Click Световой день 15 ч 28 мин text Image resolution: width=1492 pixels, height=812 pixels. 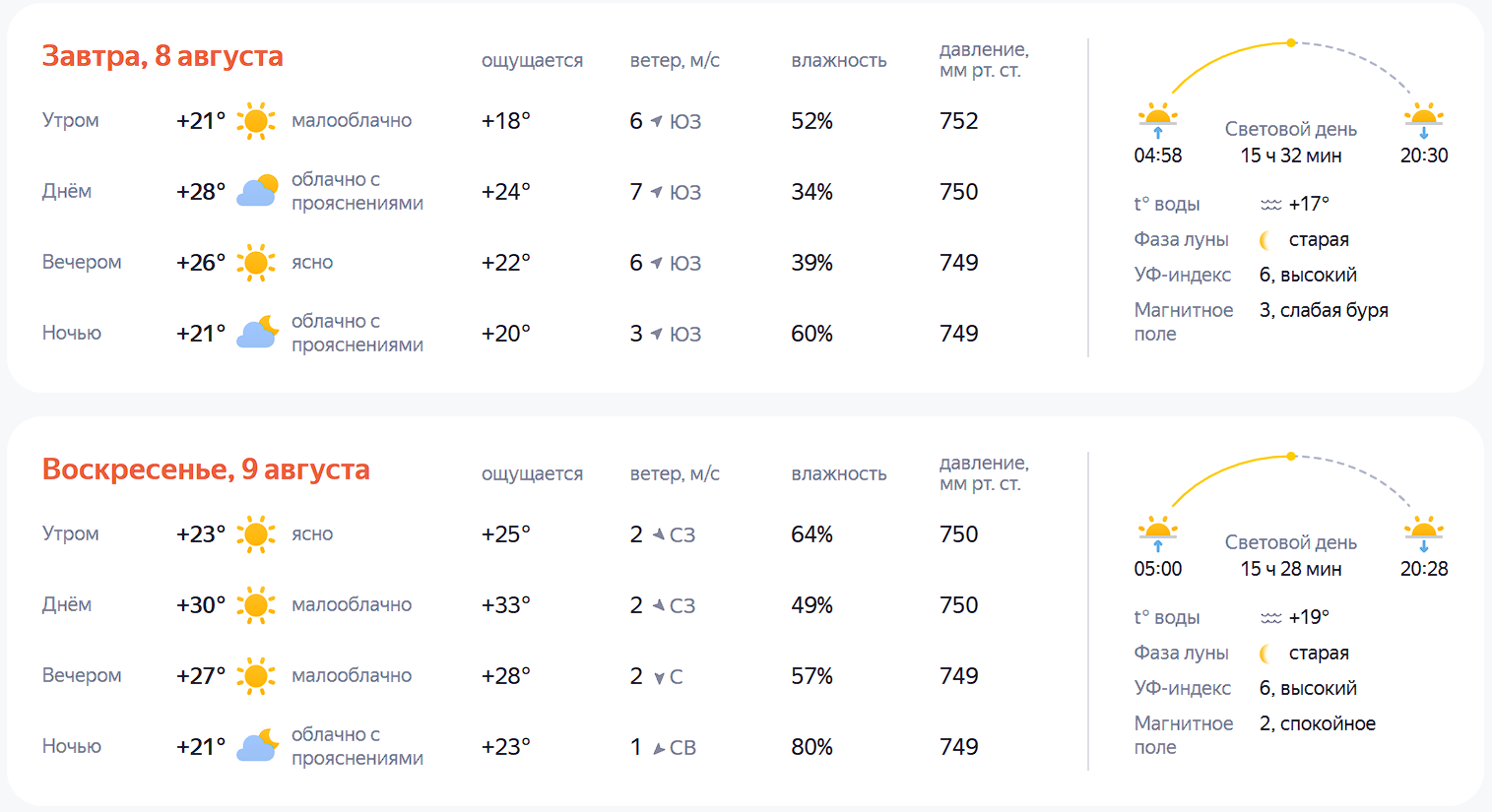tap(1291, 555)
